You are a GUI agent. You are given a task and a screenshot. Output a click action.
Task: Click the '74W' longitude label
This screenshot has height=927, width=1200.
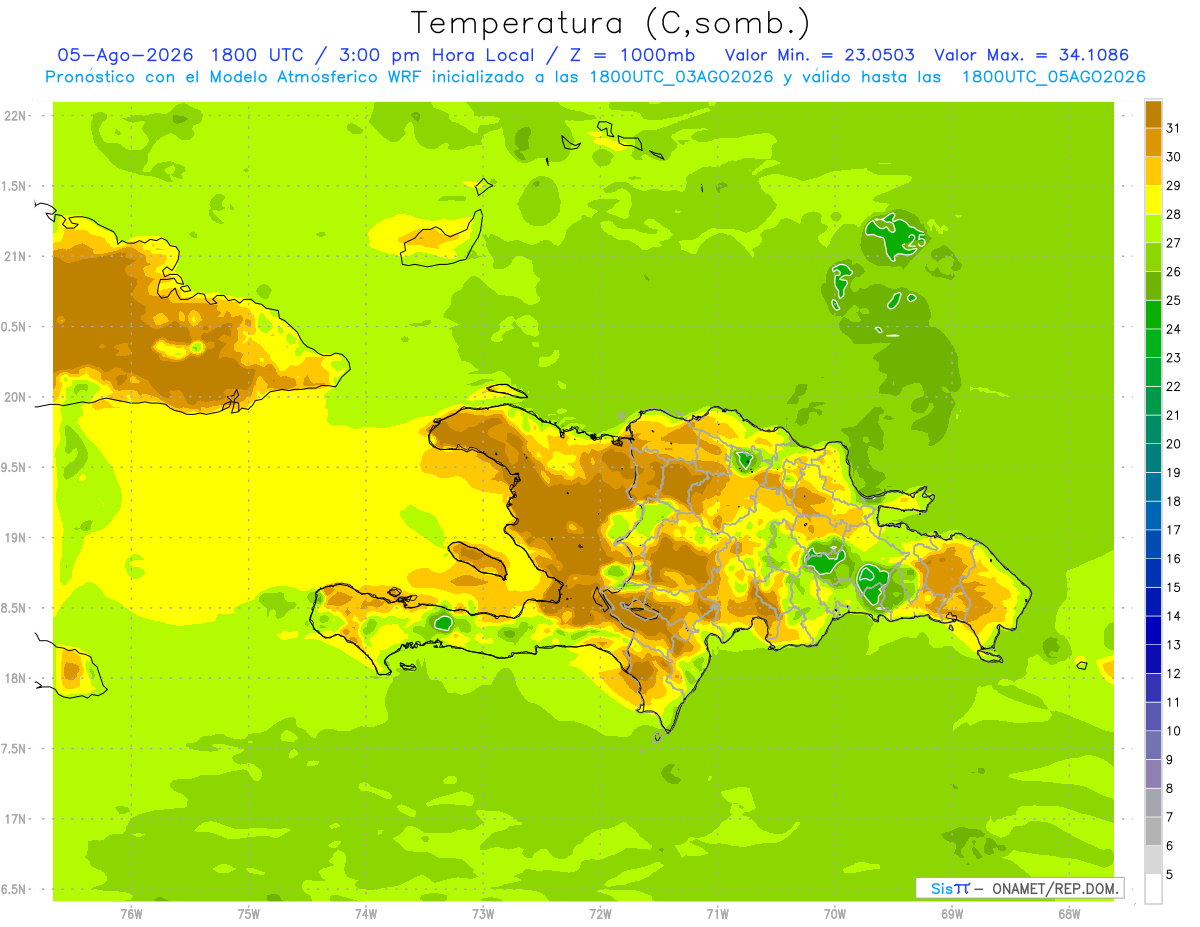pyautogui.click(x=365, y=913)
